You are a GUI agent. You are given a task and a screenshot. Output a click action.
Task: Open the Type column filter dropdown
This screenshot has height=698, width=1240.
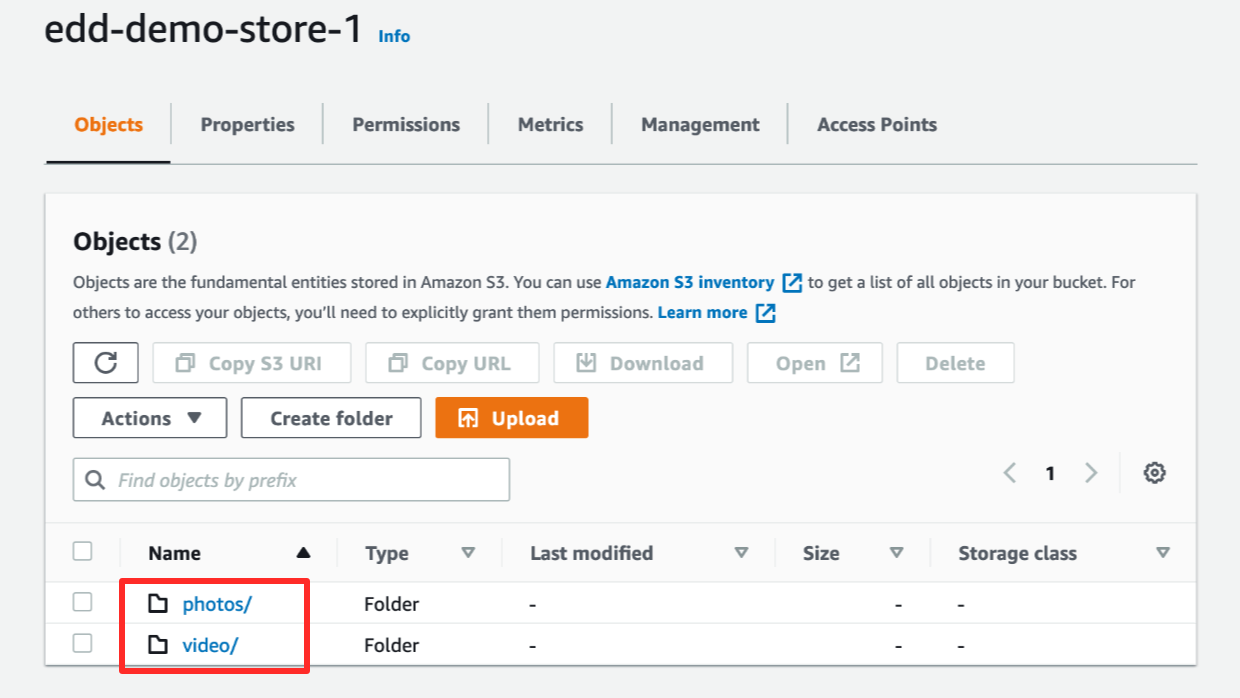click(x=469, y=552)
